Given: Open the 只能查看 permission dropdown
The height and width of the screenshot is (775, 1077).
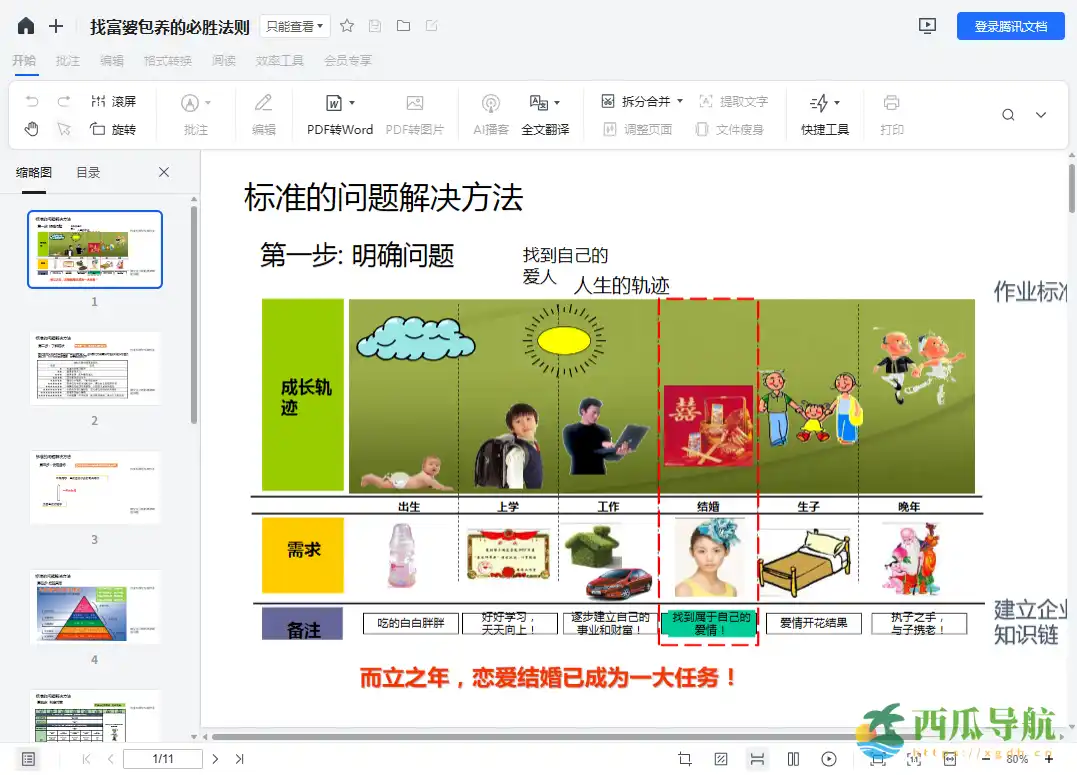Looking at the screenshot, I should (294, 27).
